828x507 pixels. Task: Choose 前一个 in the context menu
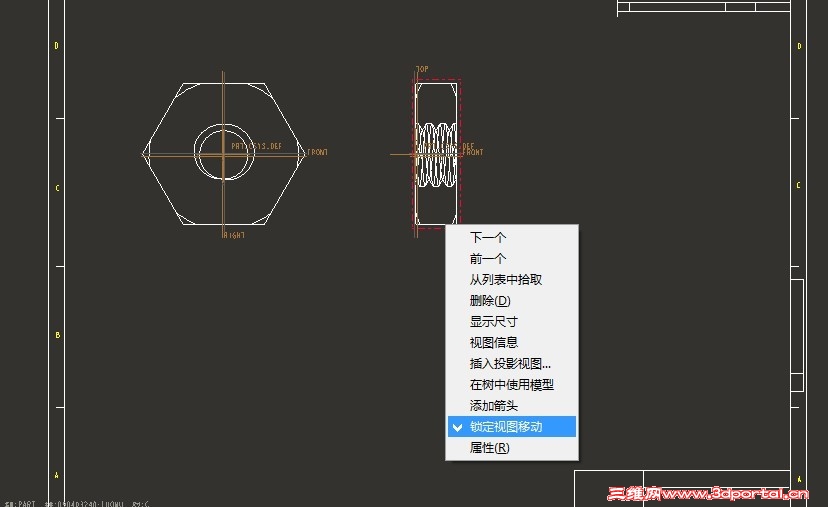click(512, 258)
